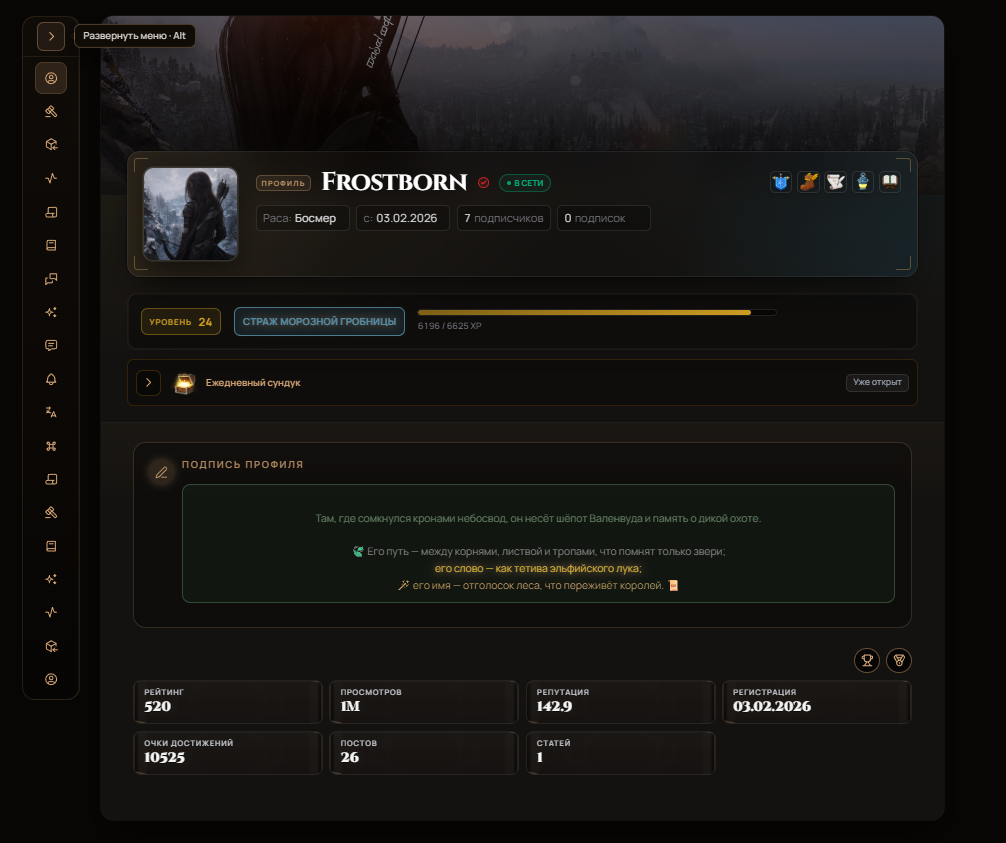Screen dimensions: 1006x843
Task: Click the sparkles icon directly above the message bubble icon
Action: click(x=51, y=312)
